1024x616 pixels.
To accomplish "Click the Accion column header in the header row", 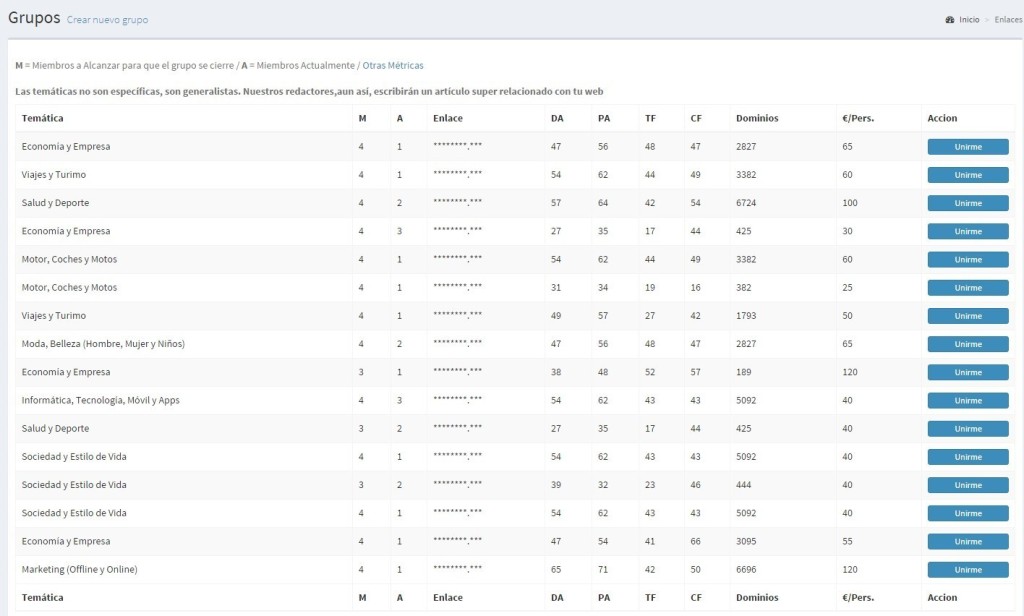I will (942, 118).
